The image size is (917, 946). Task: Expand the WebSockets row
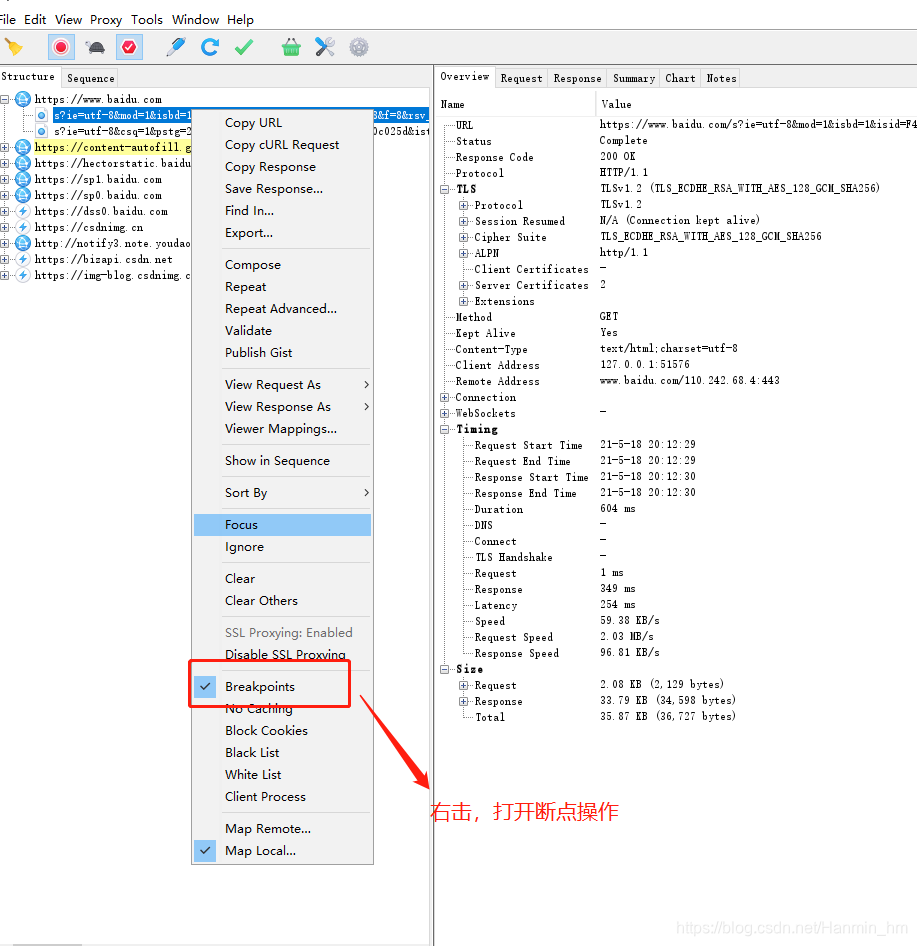coord(445,413)
